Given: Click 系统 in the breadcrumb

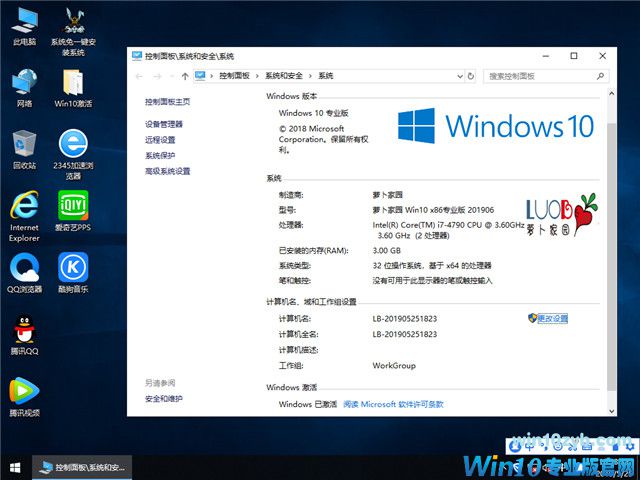Looking at the screenshot, I should [326, 76].
